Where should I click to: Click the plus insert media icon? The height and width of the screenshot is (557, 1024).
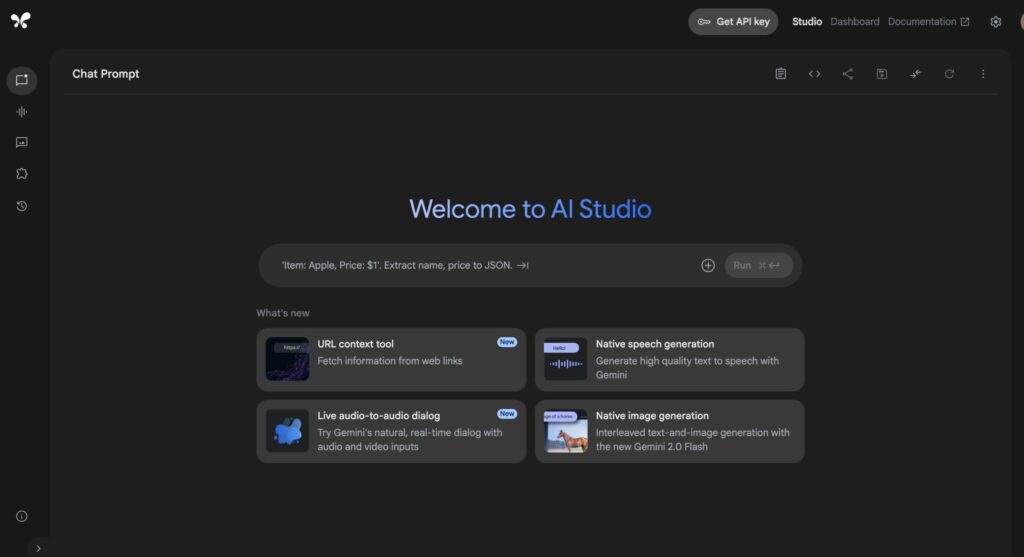tap(708, 265)
